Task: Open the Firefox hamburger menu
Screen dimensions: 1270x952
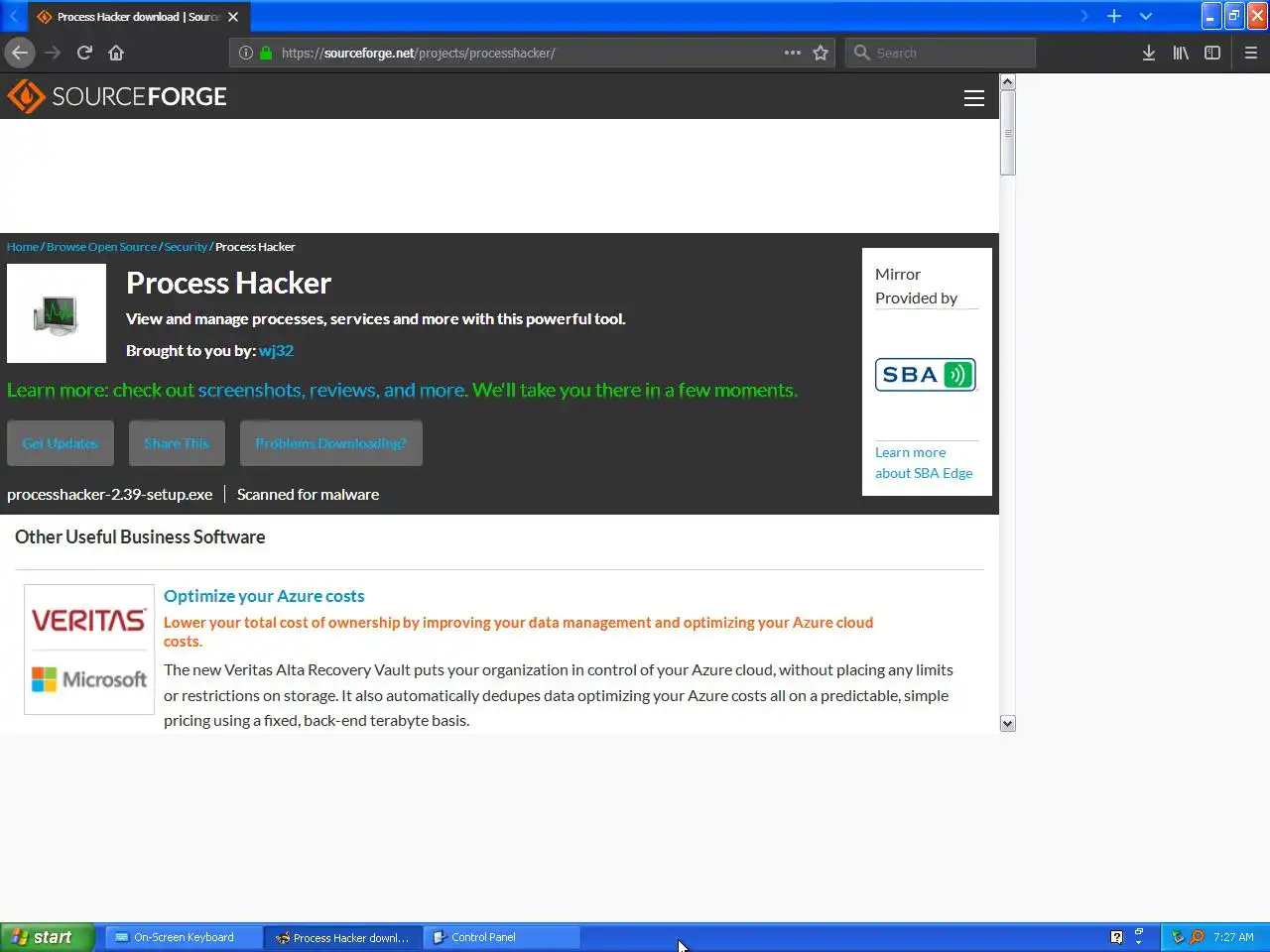Action: tap(1251, 53)
